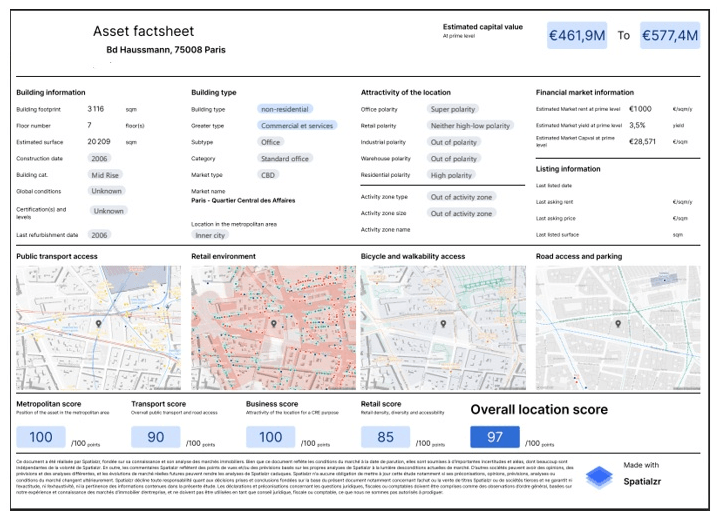The width and height of the screenshot is (717, 523).
Task: Click the €461,9M capital value box
Action: coord(577,36)
